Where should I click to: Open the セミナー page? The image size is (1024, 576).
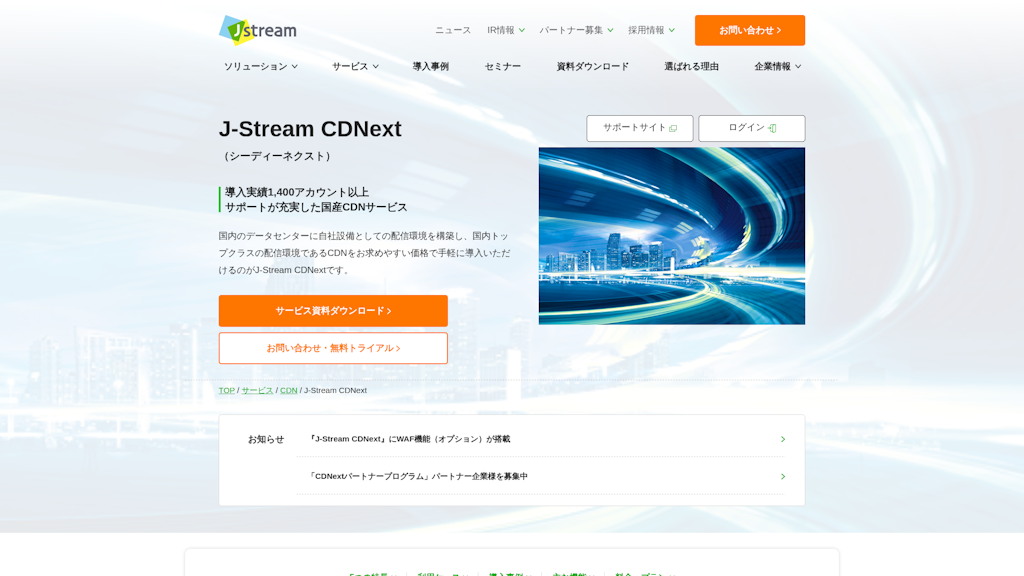coord(502,66)
